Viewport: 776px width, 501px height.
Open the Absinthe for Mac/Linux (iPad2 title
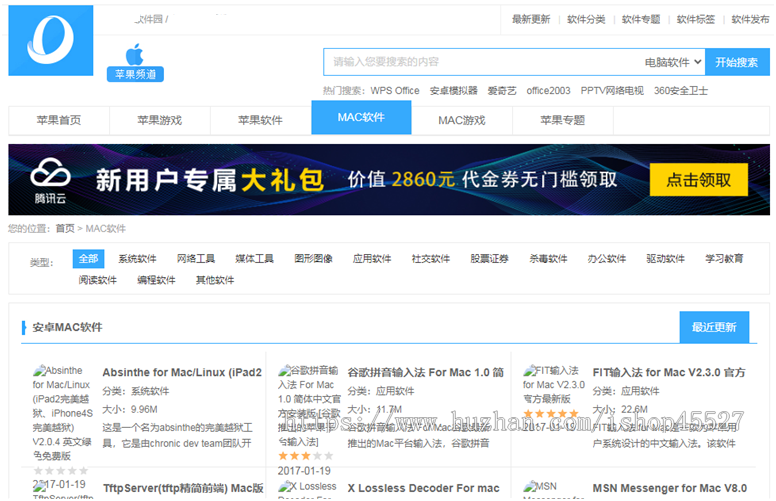click(x=182, y=372)
